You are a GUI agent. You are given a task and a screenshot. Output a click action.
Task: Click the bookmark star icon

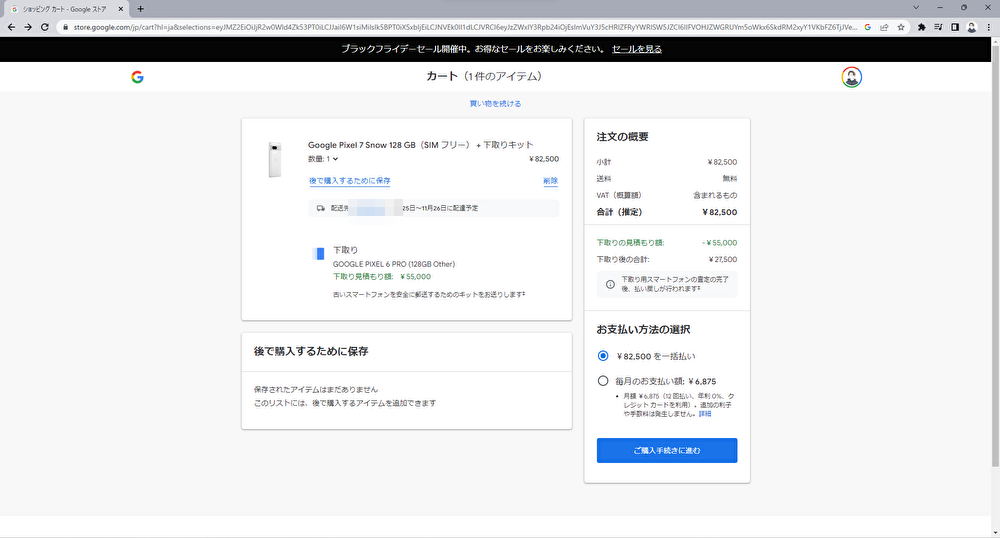[x=901, y=27]
